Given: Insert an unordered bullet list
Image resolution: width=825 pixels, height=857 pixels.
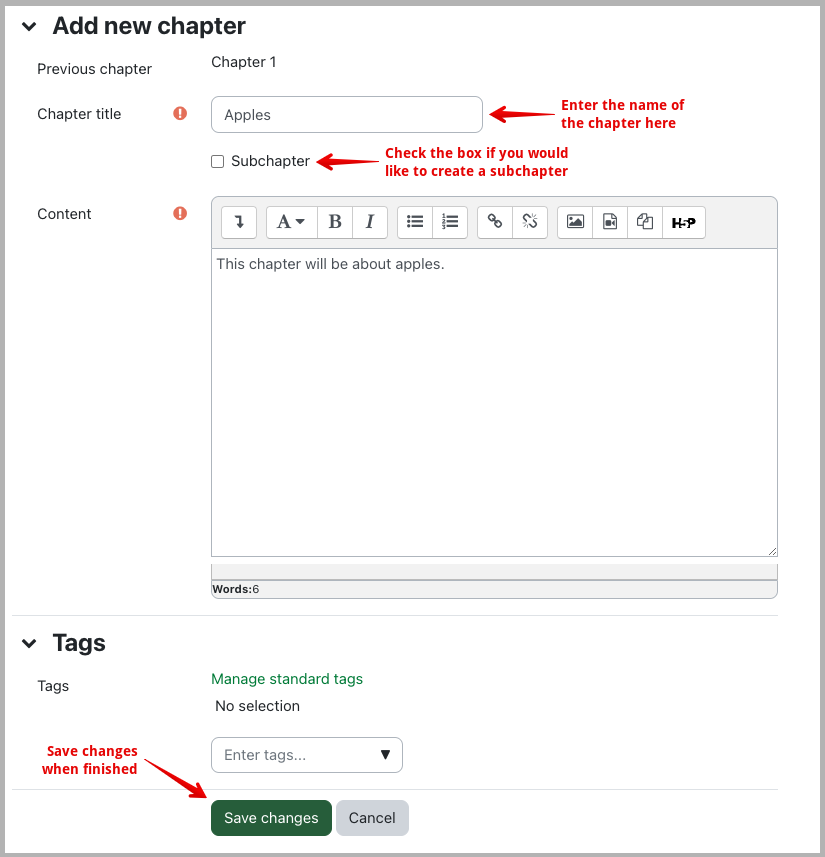Looking at the screenshot, I should coord(415,222).
